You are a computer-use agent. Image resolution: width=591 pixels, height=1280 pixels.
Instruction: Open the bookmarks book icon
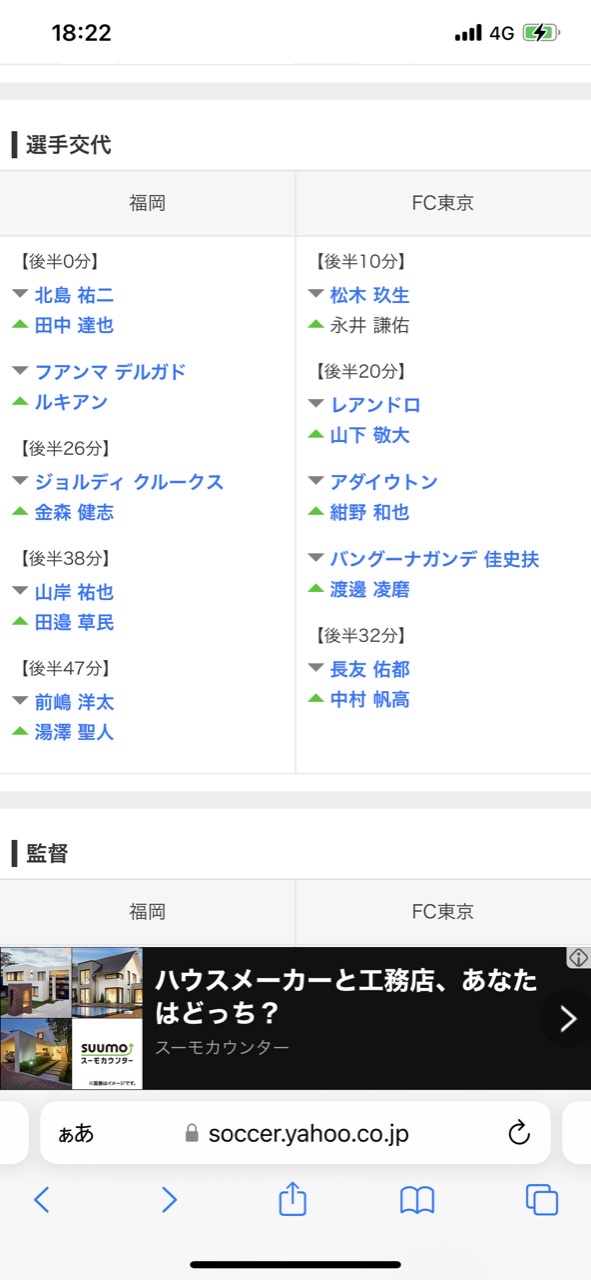pos(417,1200)
